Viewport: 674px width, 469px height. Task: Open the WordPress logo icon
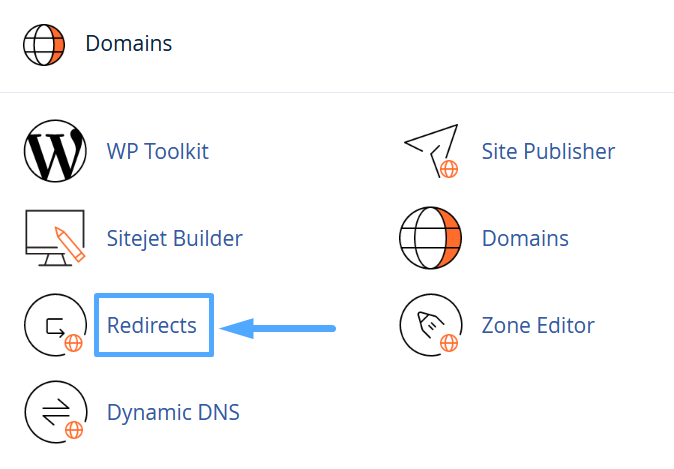click(55, 152)
